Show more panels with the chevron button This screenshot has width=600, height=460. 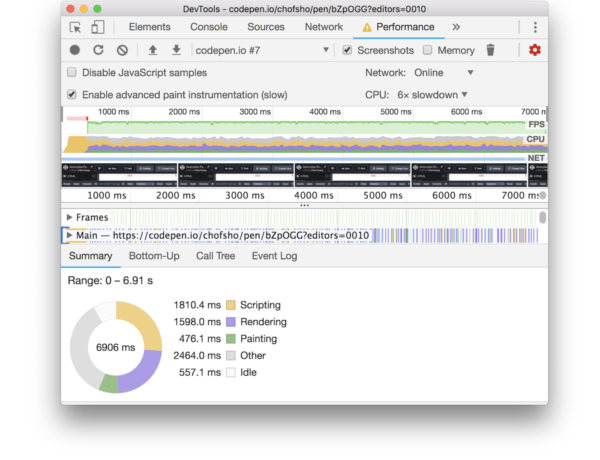[x=456, y=28]
